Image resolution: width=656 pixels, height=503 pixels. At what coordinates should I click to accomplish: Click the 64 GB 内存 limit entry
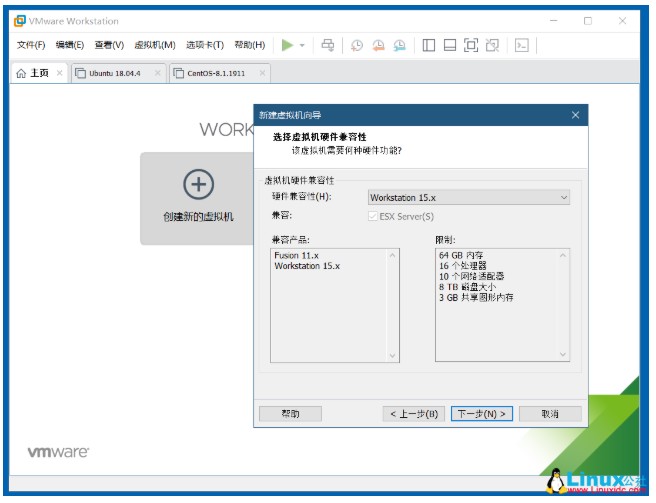tap(461, 255)
